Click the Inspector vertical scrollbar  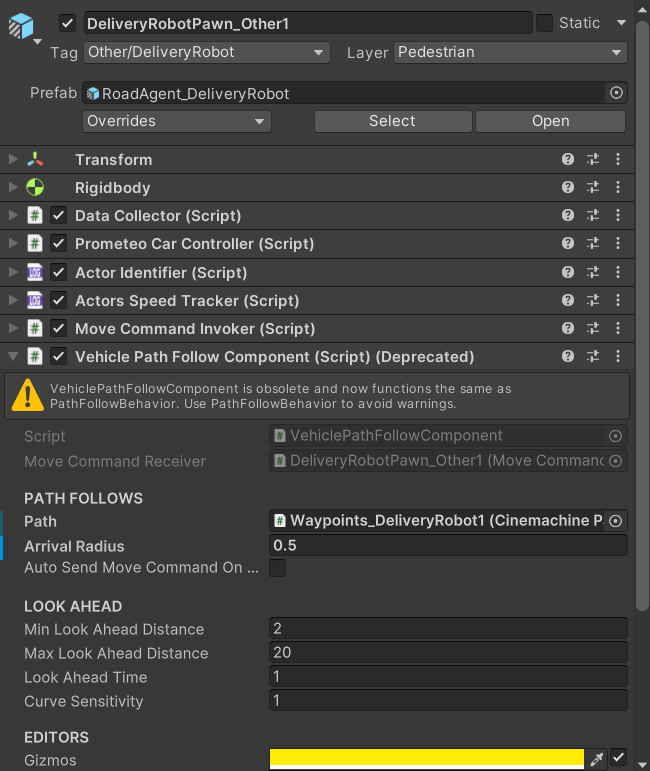642,316
